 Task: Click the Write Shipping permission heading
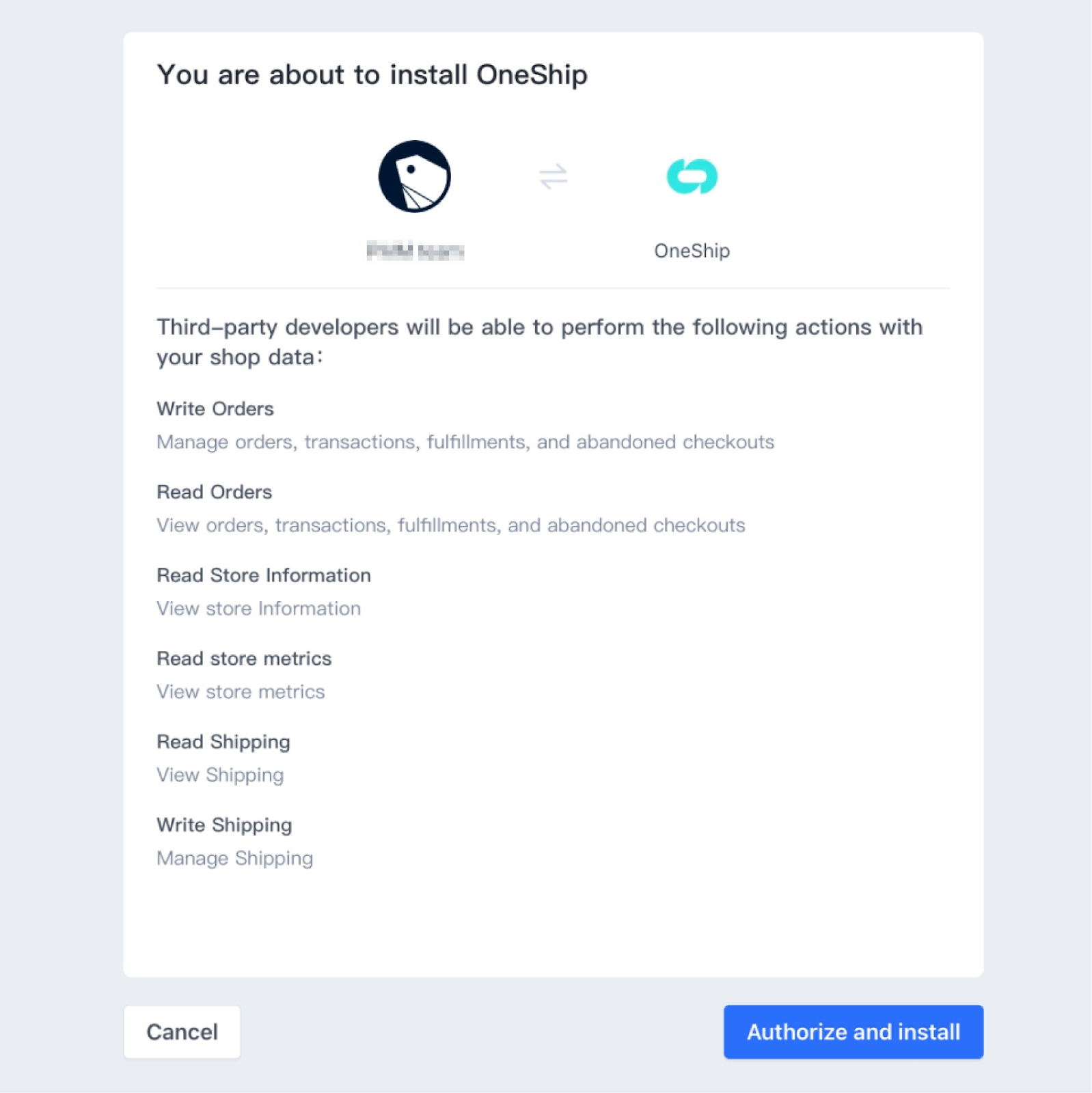[x=224, y=825]
